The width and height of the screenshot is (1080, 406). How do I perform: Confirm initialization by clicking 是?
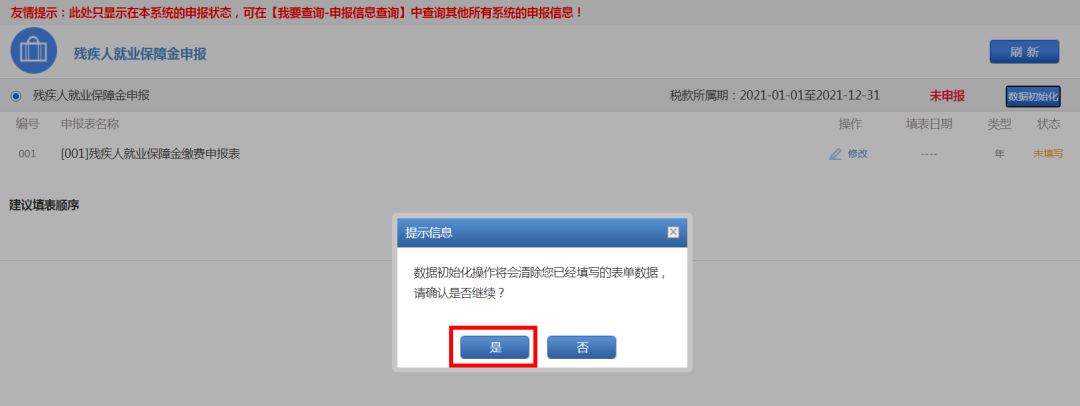coord(495,347)
